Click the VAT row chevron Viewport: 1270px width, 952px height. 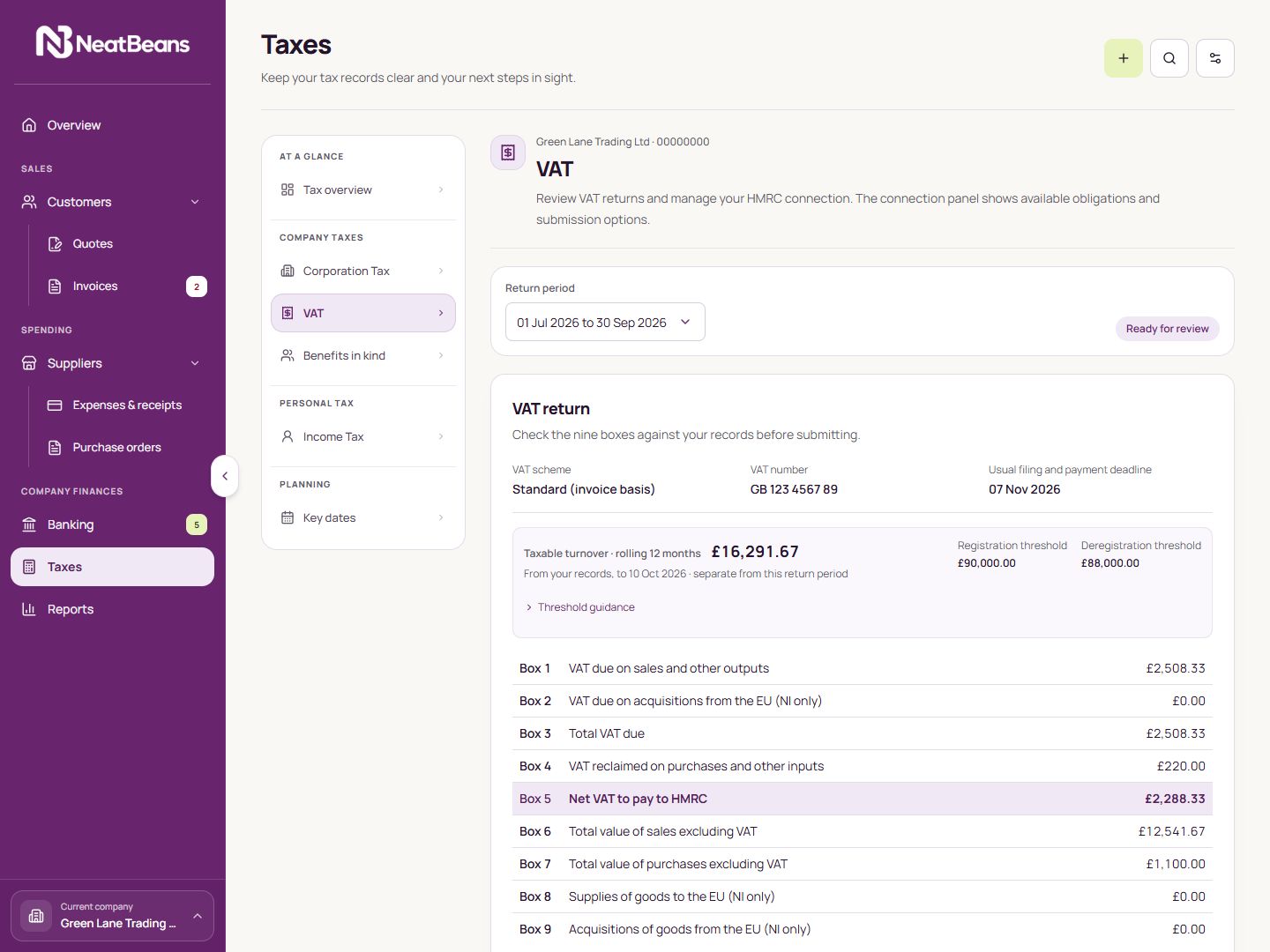pyautogui.click(x=441, y=313)
